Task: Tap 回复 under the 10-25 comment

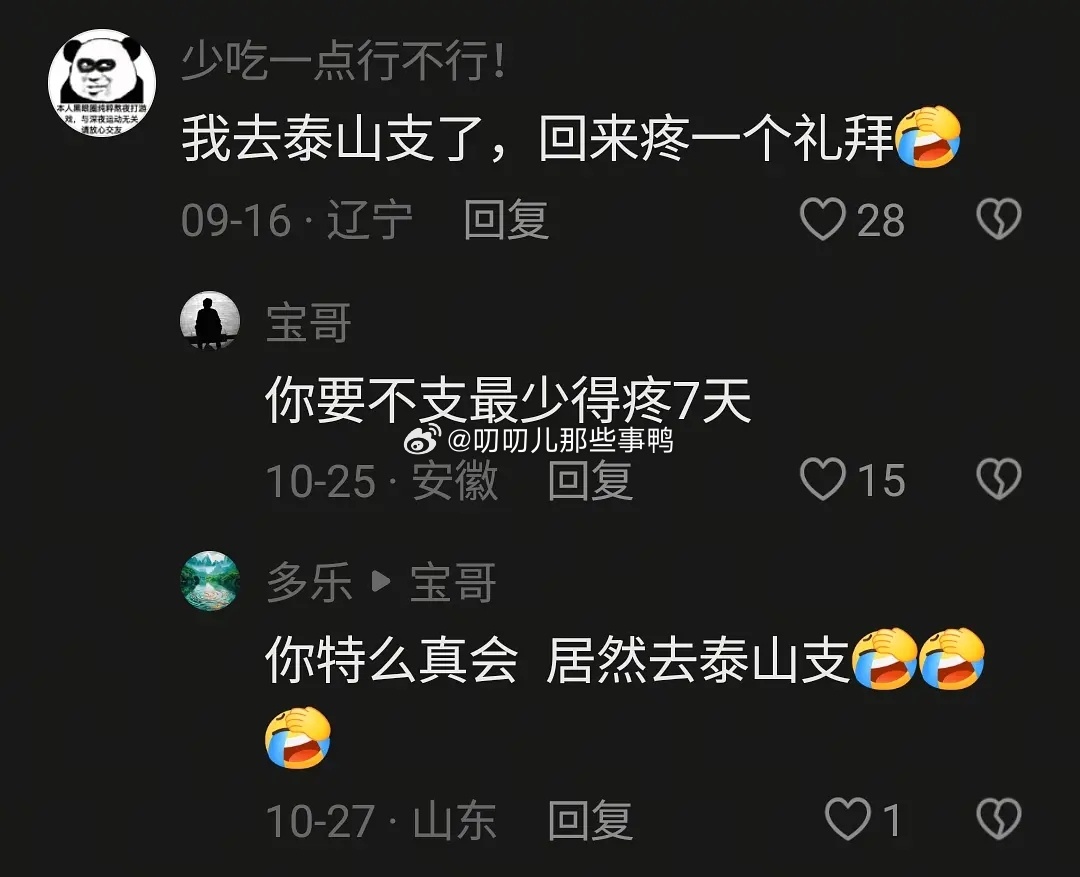Action: click(x=590, y=480)
